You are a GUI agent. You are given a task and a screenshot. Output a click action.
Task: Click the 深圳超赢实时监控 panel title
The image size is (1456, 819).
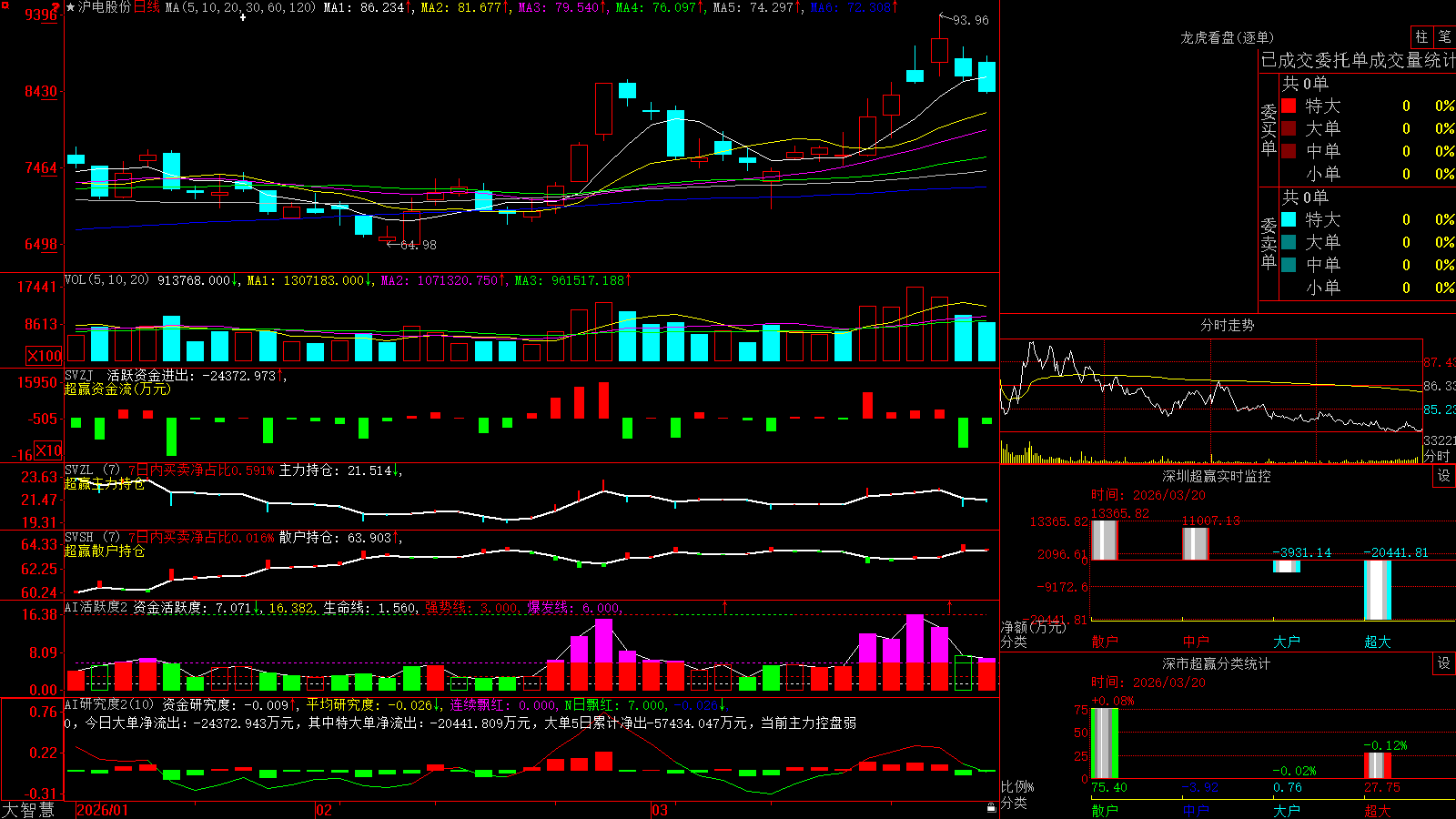coord(1216,476)
